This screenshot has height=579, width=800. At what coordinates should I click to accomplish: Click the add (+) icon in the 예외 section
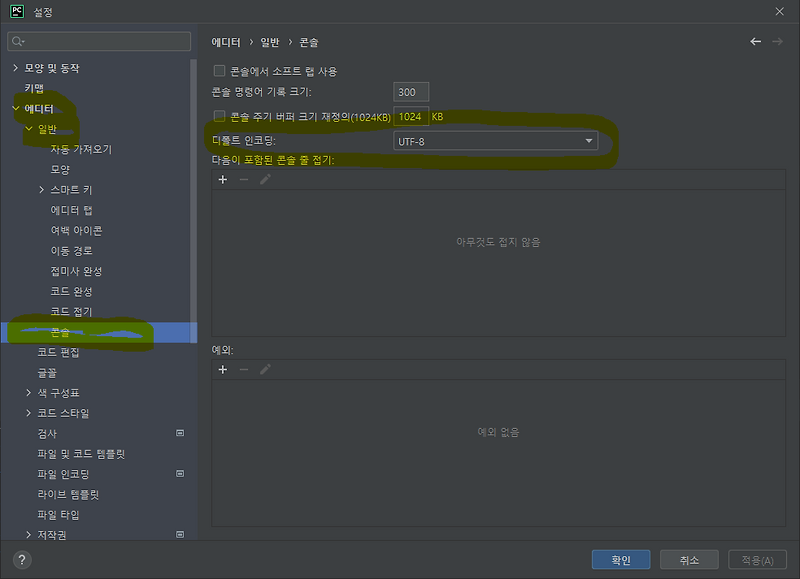[x=222, y=370]
